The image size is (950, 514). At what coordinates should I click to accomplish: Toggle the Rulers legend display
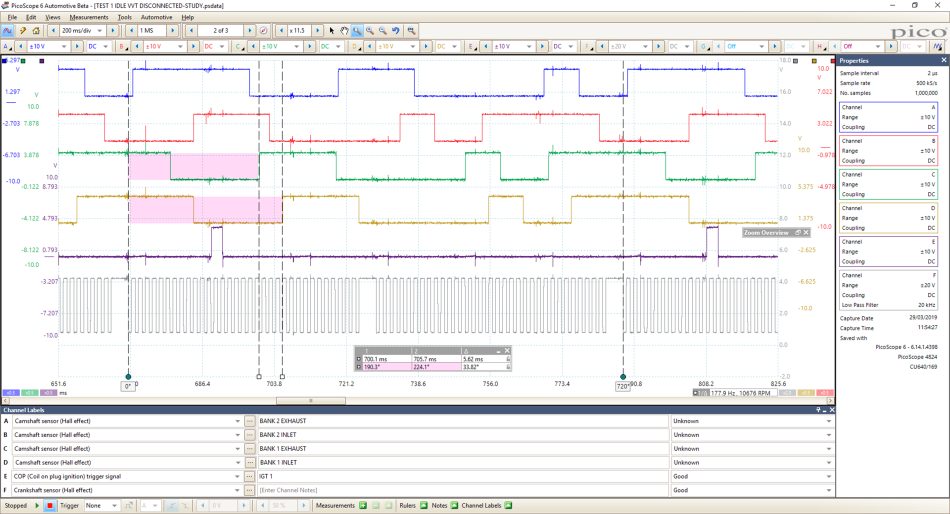(x=424, y=506)
